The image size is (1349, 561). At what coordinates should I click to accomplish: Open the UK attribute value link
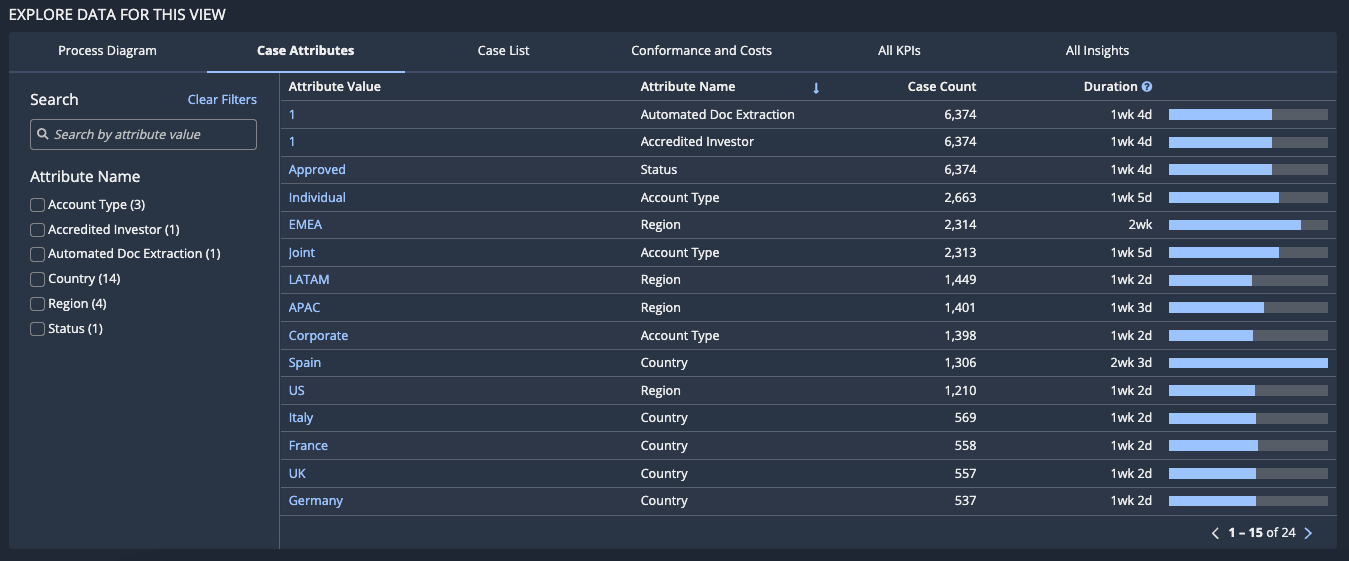pyautogui.click(x=297, y=474)
